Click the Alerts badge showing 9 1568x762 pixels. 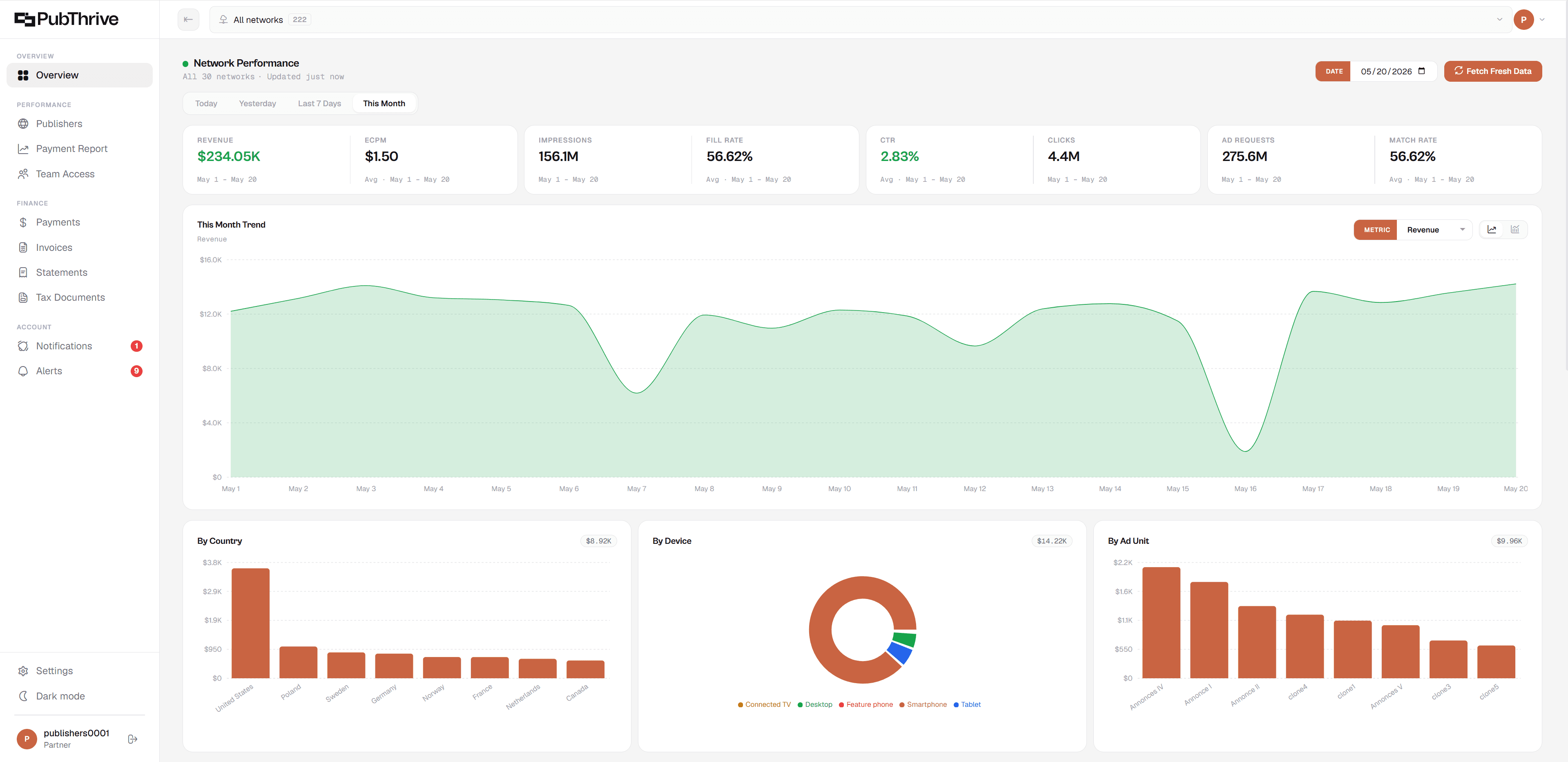coord(136,371)
